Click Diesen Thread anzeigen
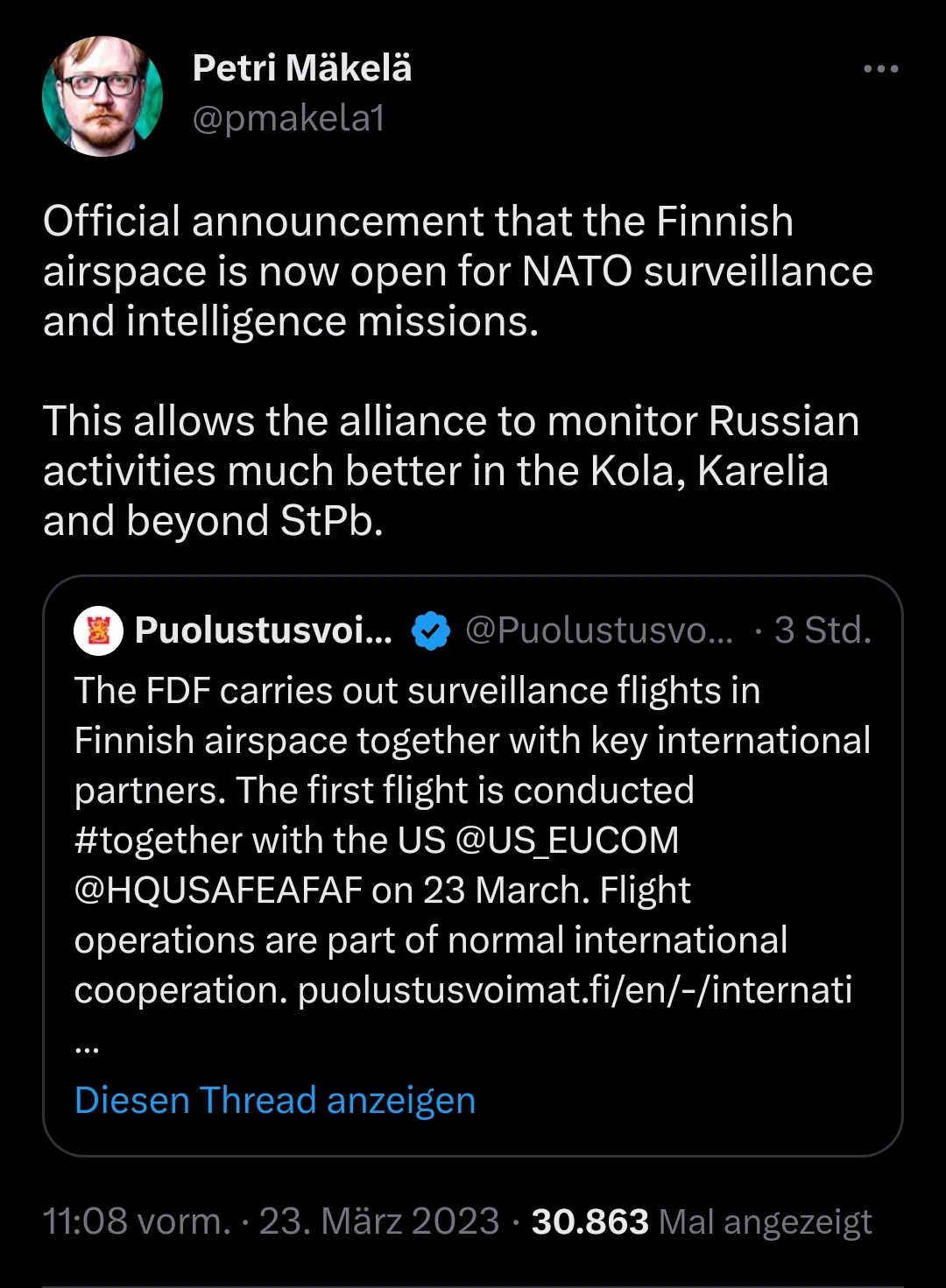 click(275, 1101)
